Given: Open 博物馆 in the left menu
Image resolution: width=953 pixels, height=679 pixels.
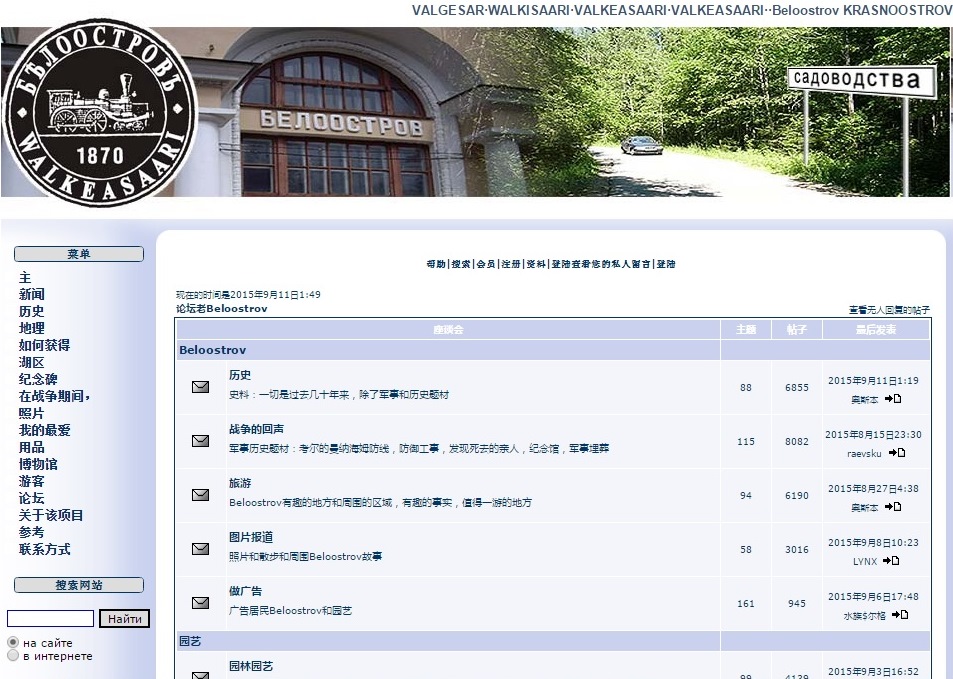Looking at the screenshot, I should (38, 464).
